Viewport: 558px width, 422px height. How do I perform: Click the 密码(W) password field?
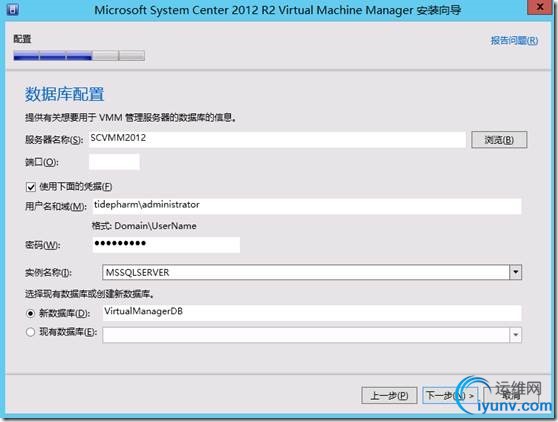coord(166,245)
